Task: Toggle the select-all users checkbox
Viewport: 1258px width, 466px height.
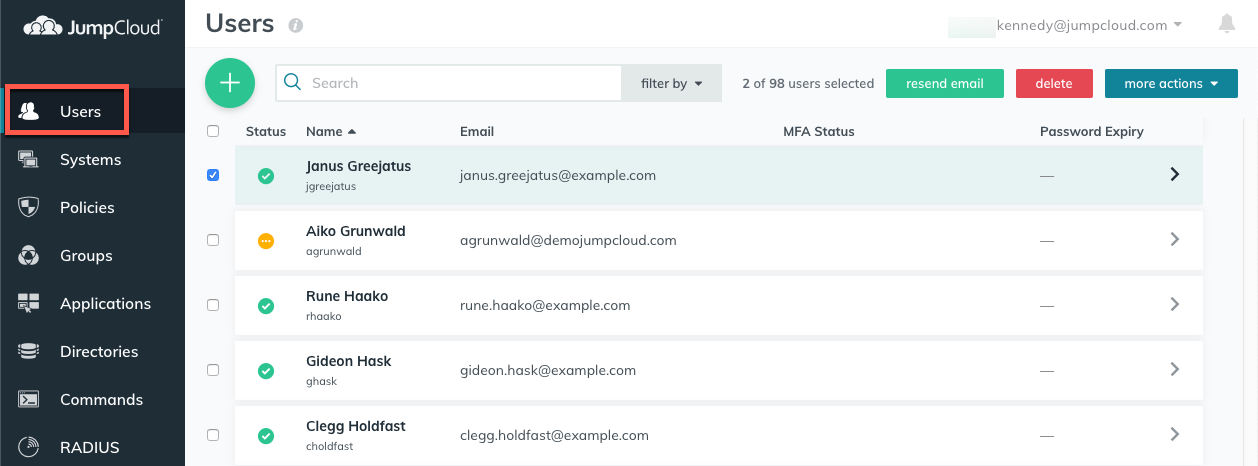Action: [213, 131]
